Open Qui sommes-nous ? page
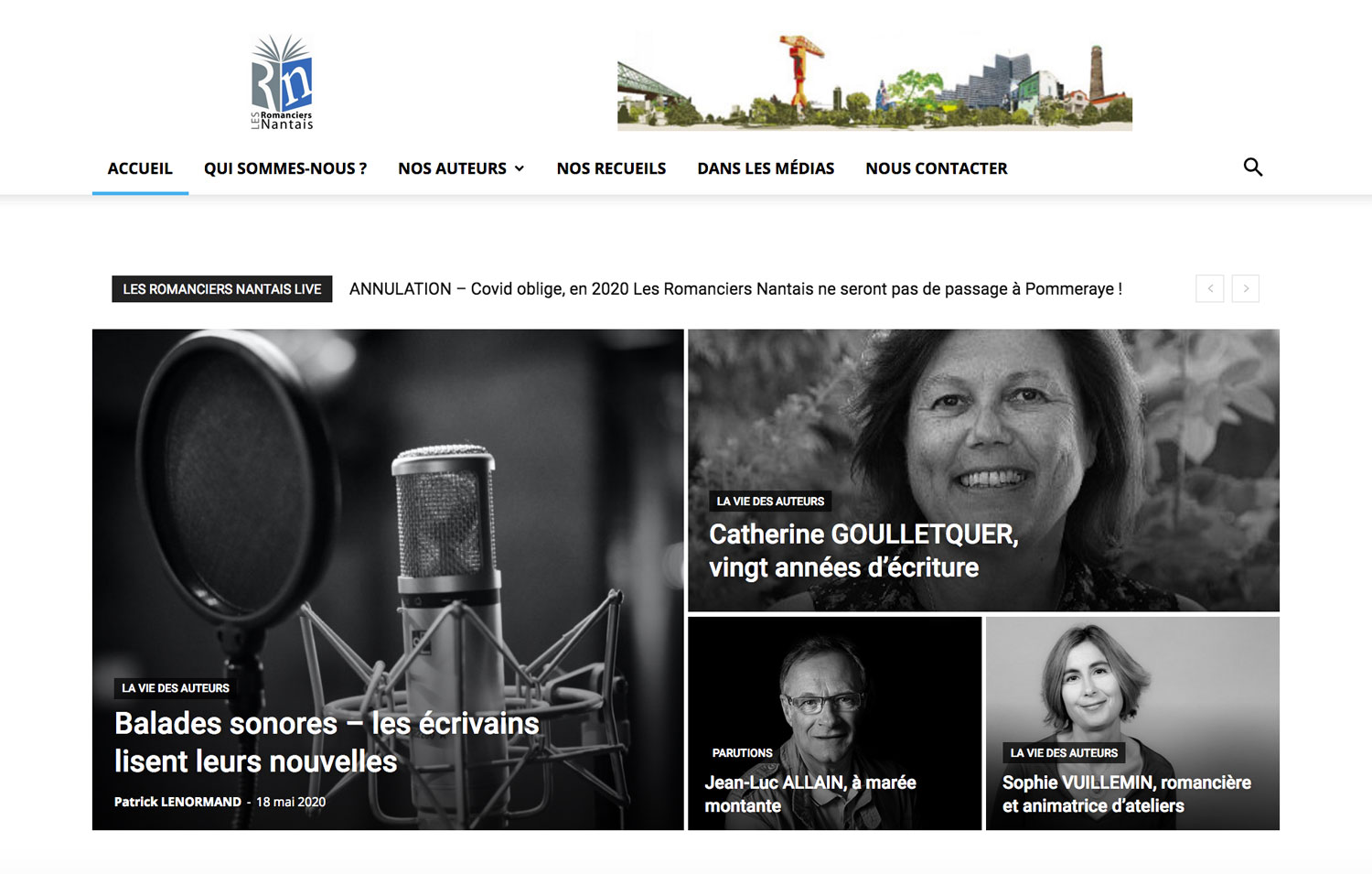This screenshot has height=874, width=1372. (x=285, y=168)
